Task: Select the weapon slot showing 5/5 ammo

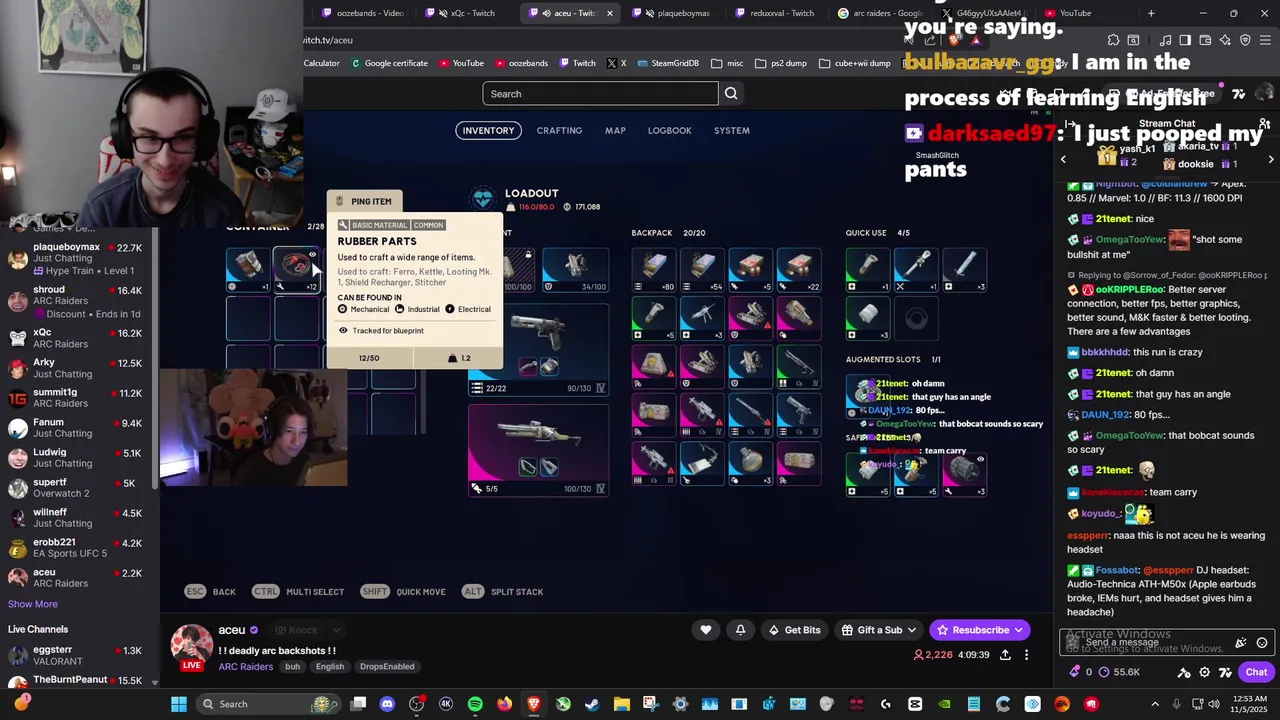Action: pyautogui.click(x=538, y=449)
